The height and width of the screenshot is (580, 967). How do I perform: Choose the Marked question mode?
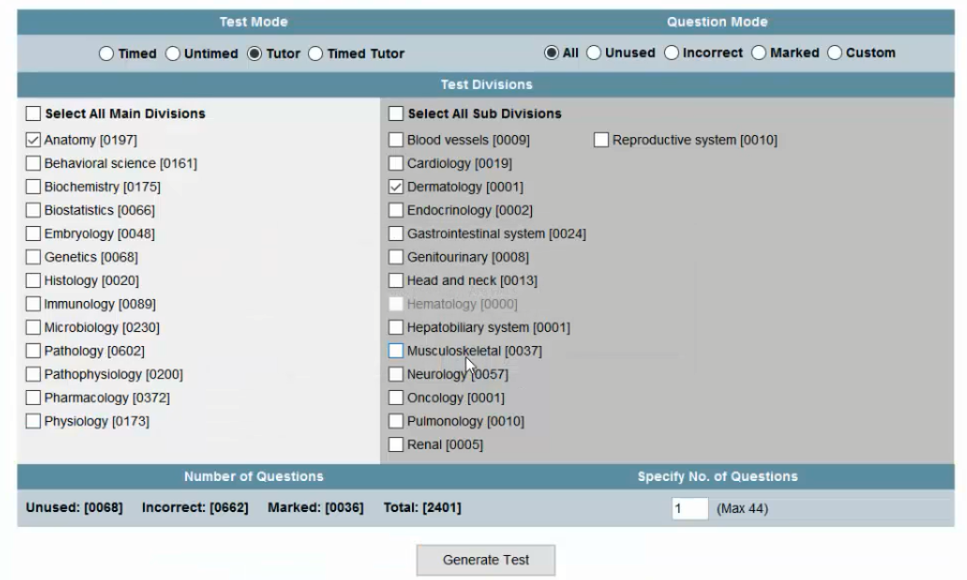pos(759,53)
